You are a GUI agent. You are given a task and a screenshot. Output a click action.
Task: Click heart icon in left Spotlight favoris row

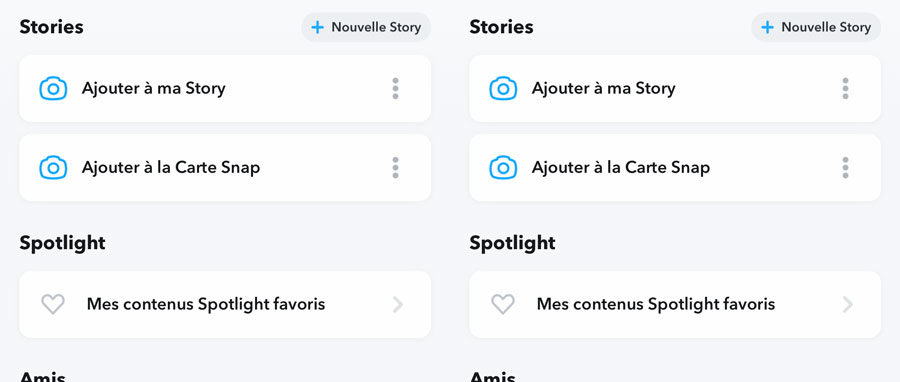pyautogui.click(x=53, y=304)
